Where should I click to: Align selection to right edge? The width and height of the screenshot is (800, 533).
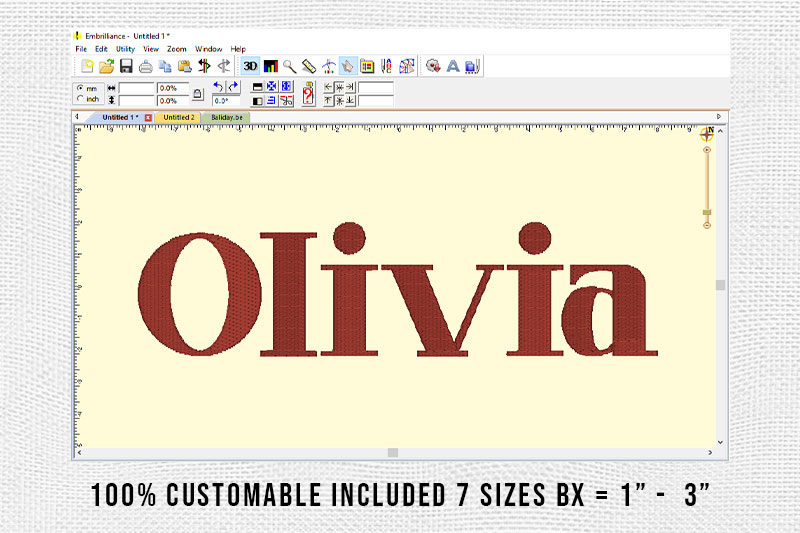350,87
